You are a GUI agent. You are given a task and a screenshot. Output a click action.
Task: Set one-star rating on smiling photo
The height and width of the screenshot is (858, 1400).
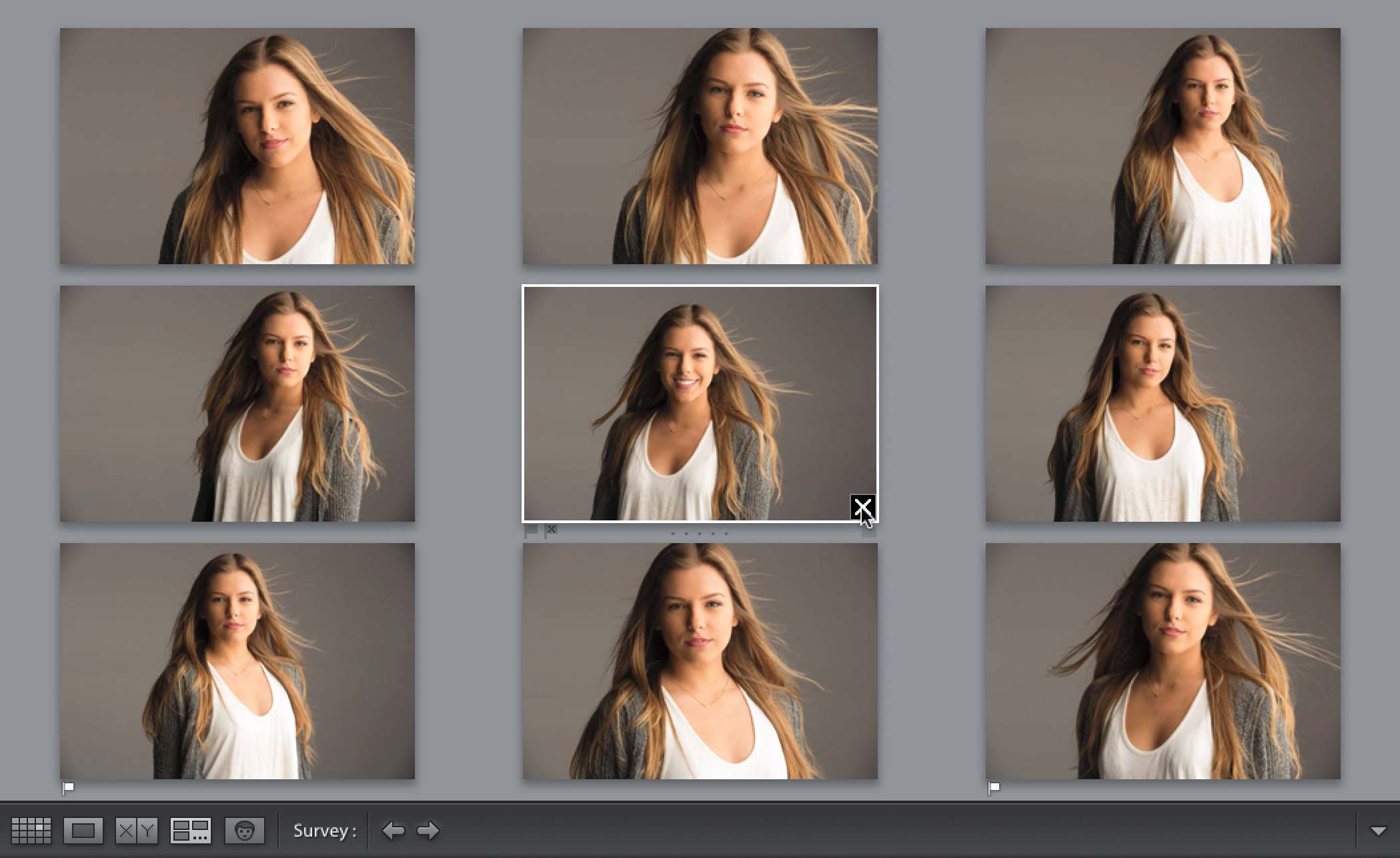click(x=672, y=534)
